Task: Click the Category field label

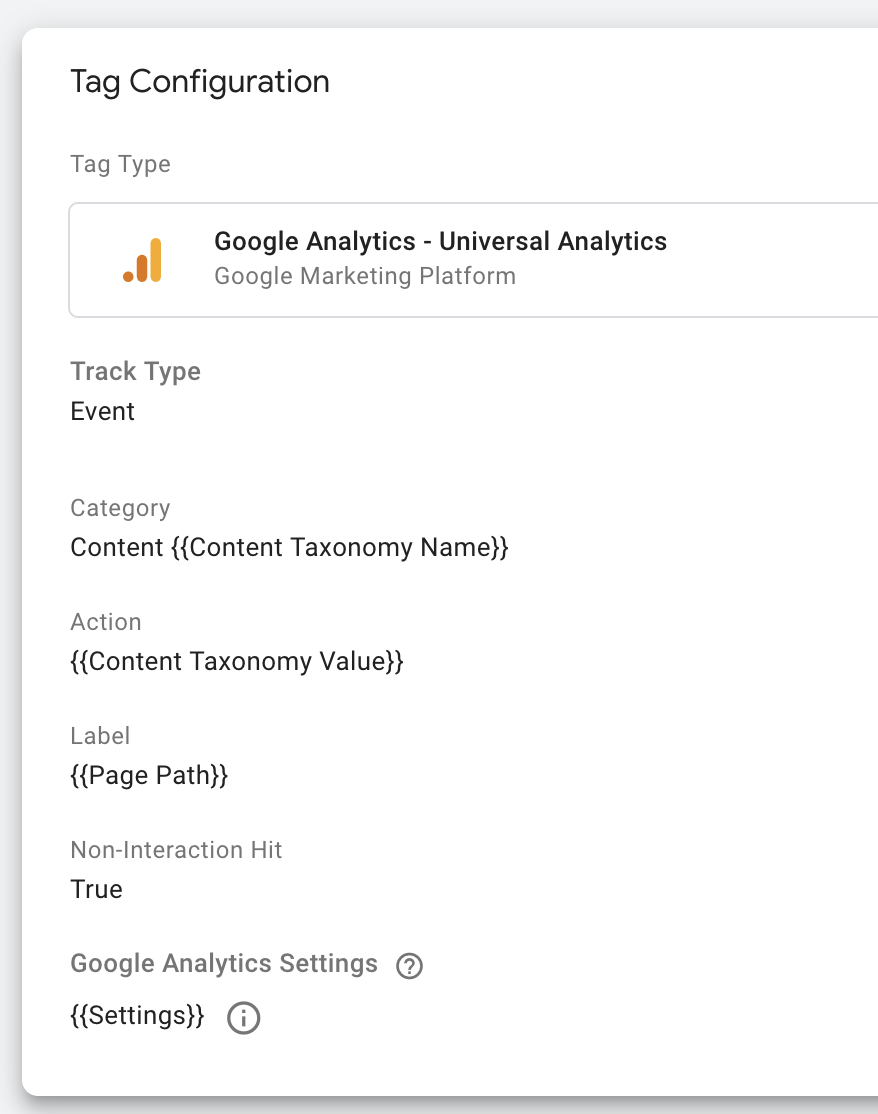Action: click(120, 508)
